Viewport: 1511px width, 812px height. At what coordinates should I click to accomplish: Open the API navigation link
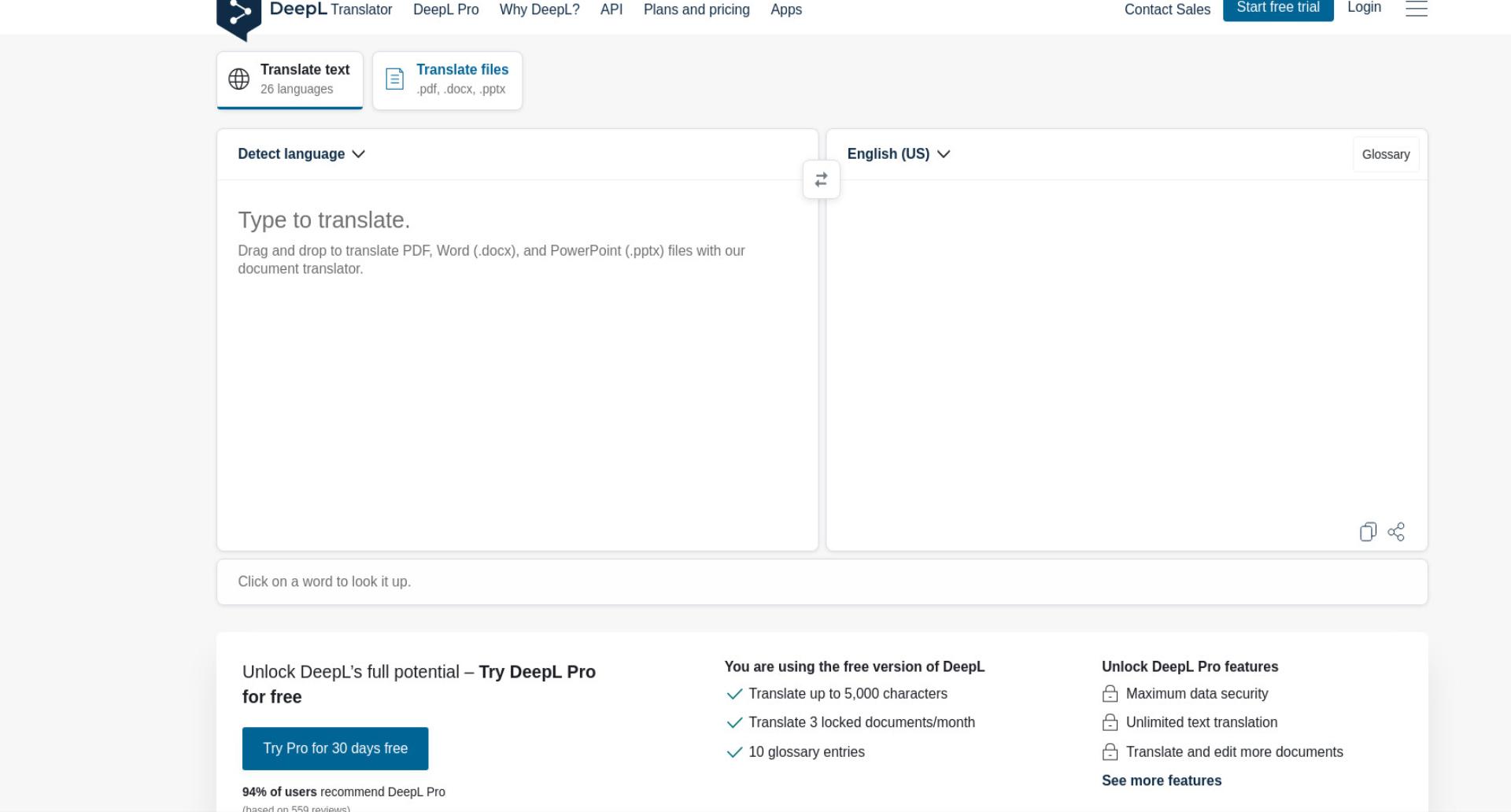pyautogui.click(x=611, y=9)
